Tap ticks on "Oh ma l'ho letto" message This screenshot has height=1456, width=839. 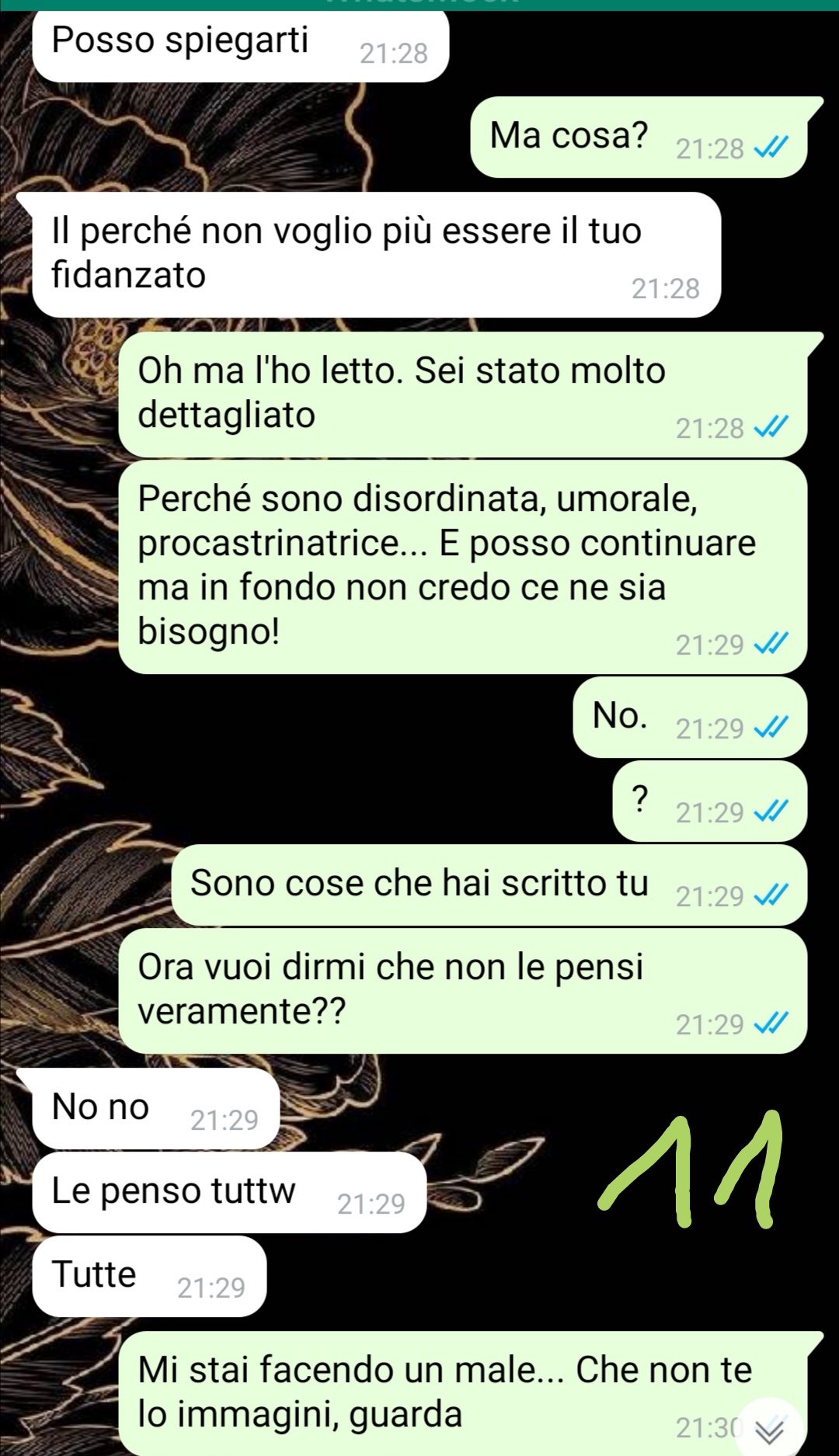pyautogui.click(x=771, y=426)
